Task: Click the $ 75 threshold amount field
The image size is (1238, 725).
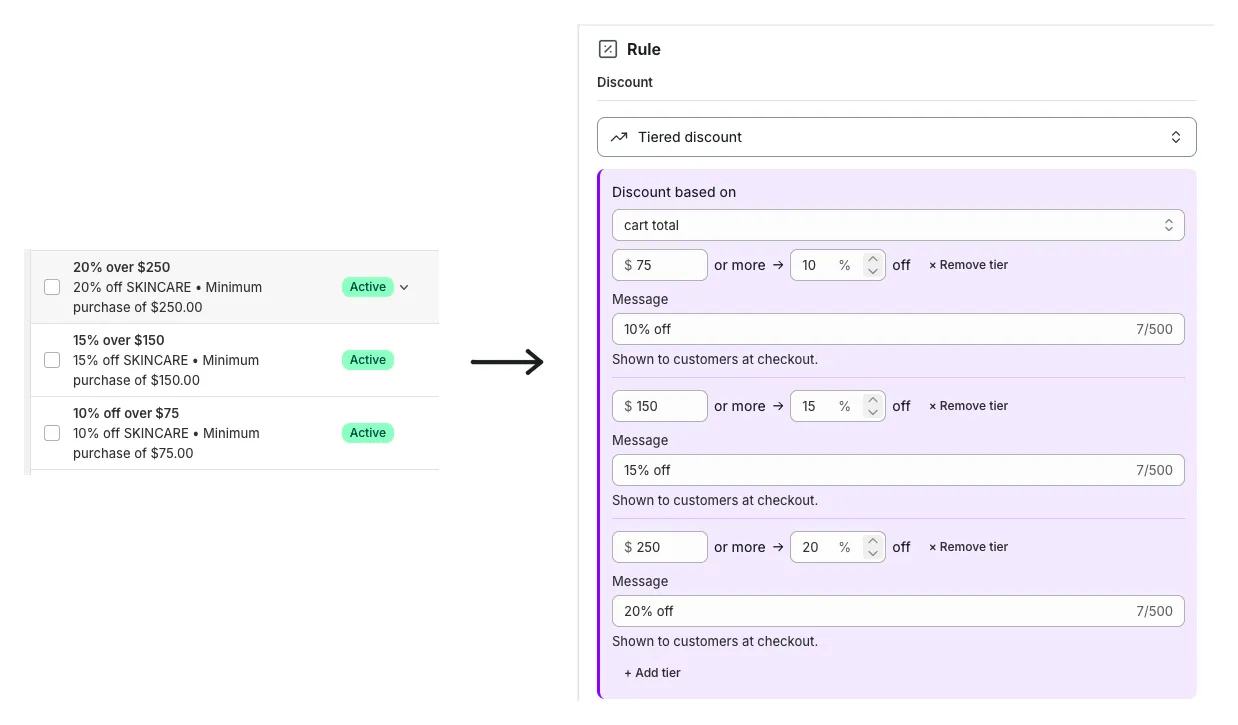Action: click(x=660, y=265)
